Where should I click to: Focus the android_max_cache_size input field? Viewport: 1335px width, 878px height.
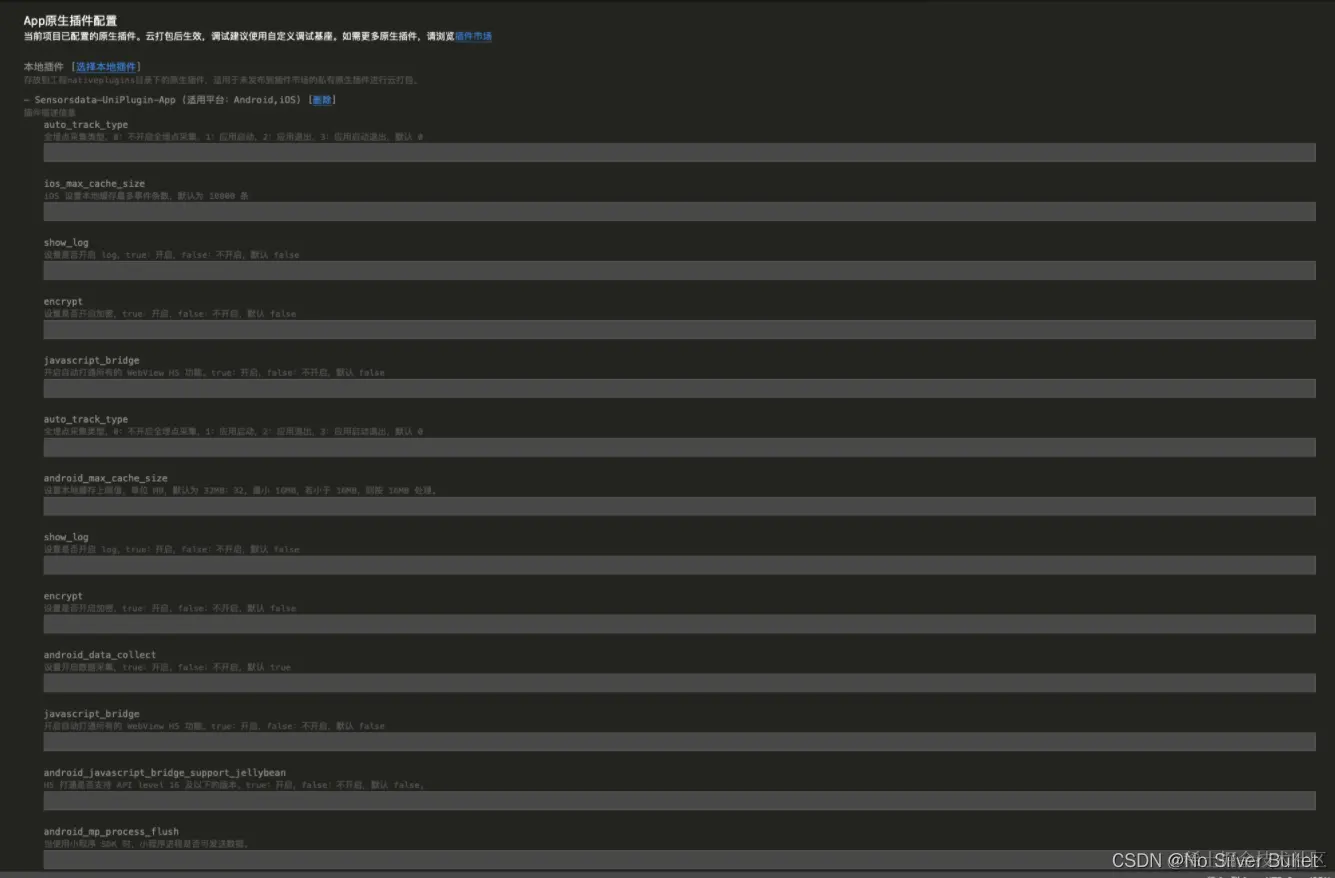point(679,506)
